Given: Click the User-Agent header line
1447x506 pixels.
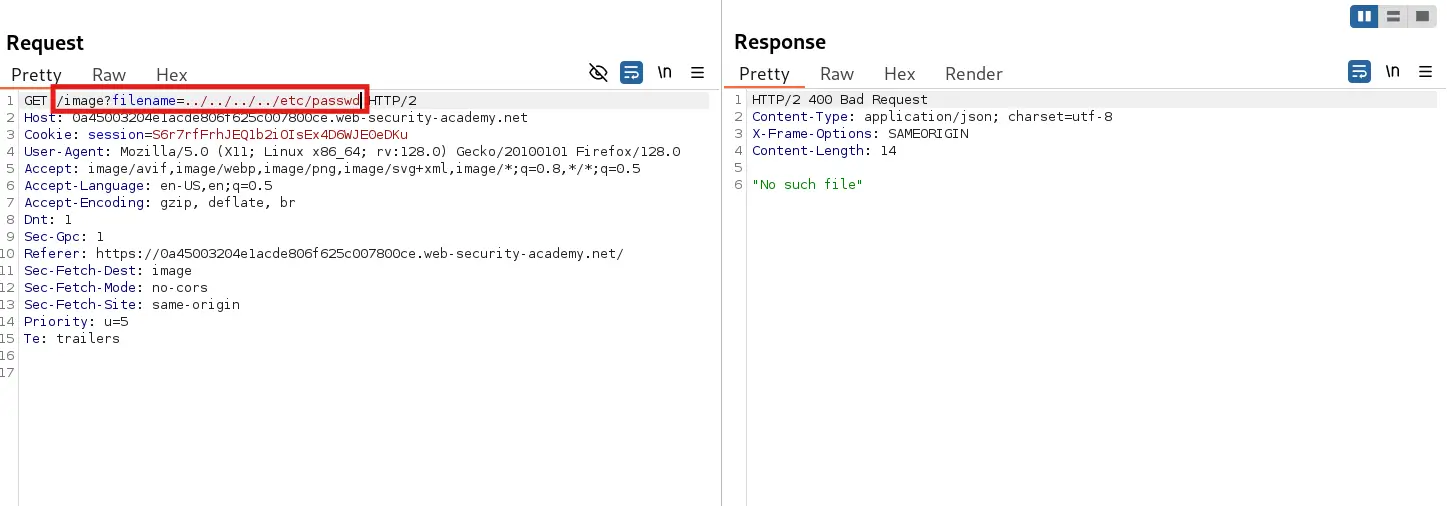Looking at the screenshot, I should tap(352, 152).
